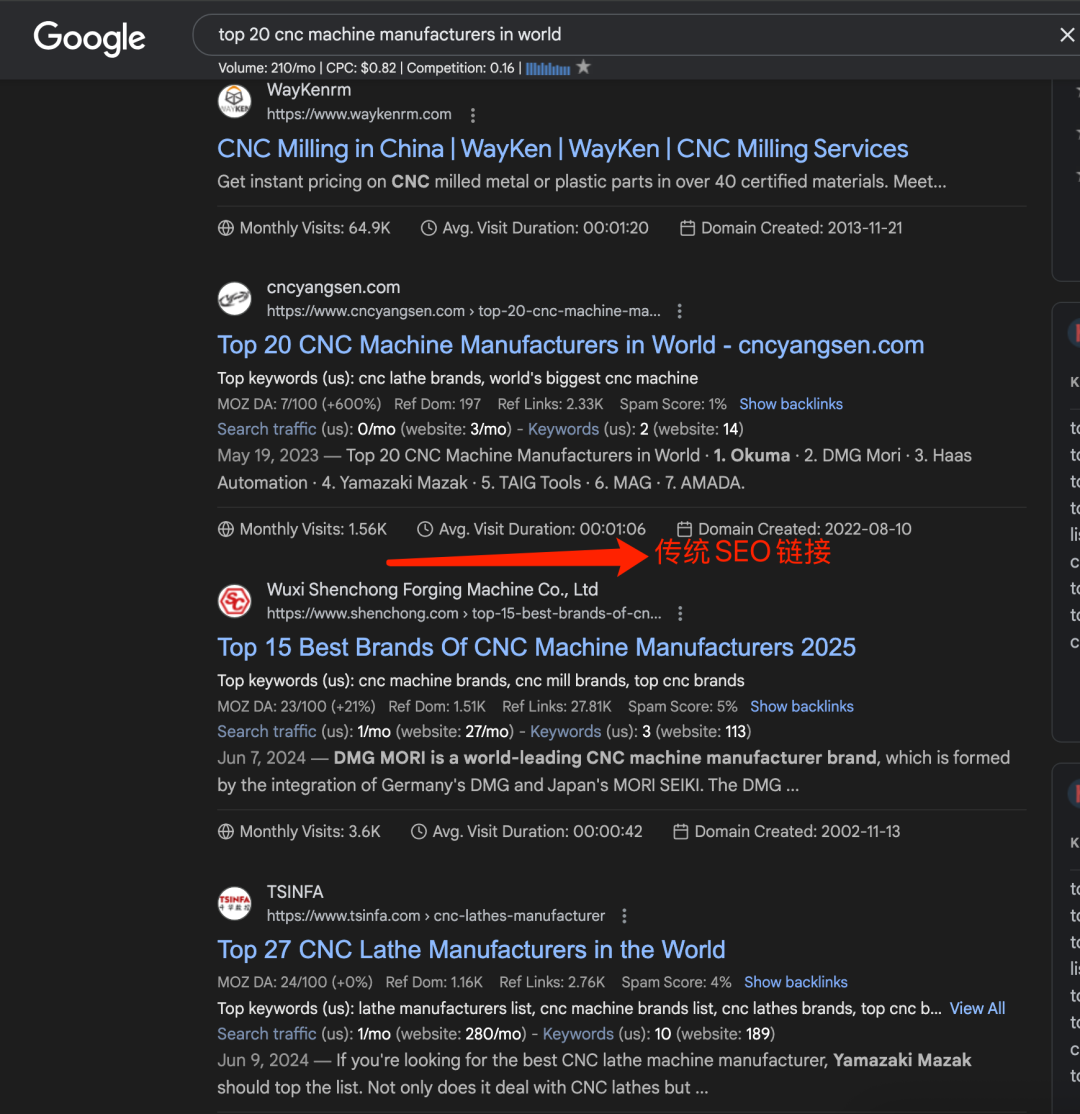Open Top 20 CNC Machine Manufacturers in World link

[571, 345]
